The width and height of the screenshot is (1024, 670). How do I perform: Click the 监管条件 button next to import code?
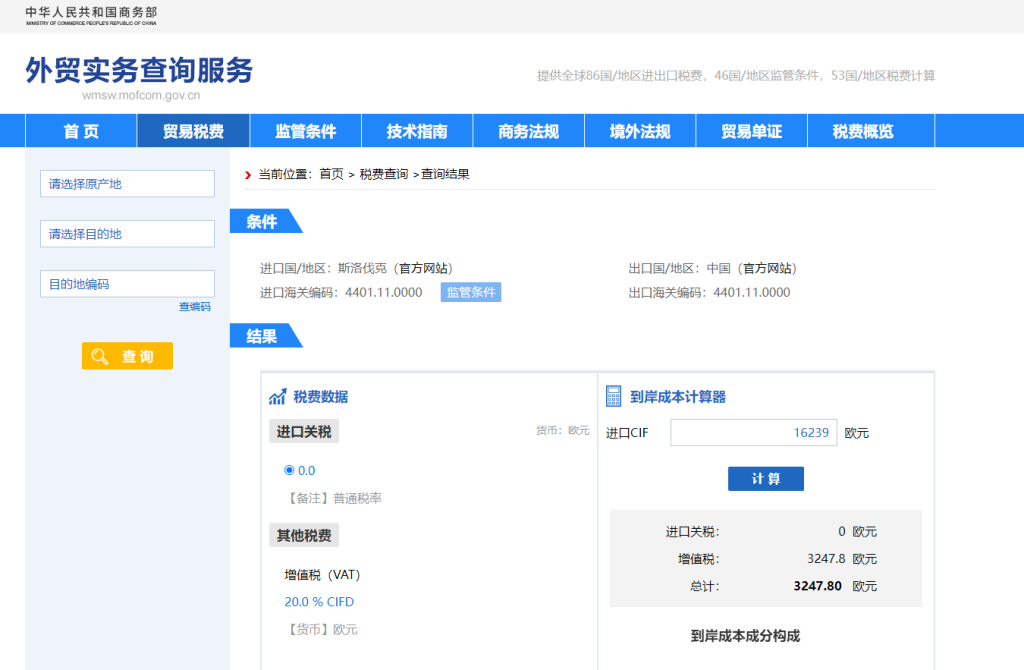[x=471, y=292]
